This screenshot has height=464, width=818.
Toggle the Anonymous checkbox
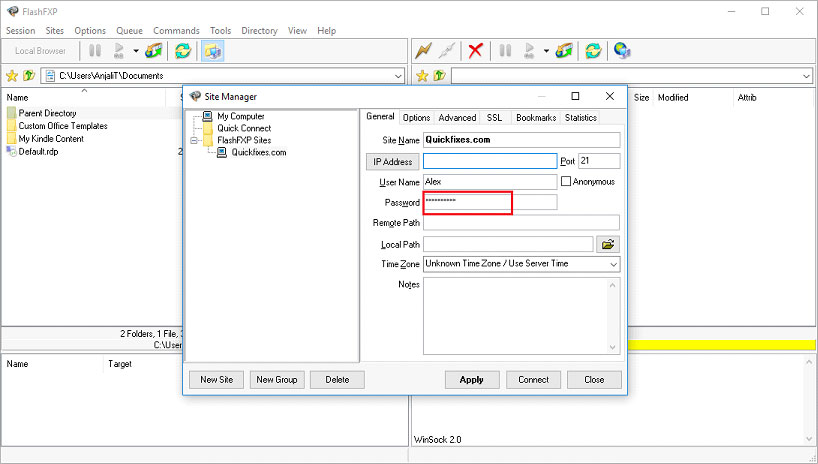click(x=566, y=182)
